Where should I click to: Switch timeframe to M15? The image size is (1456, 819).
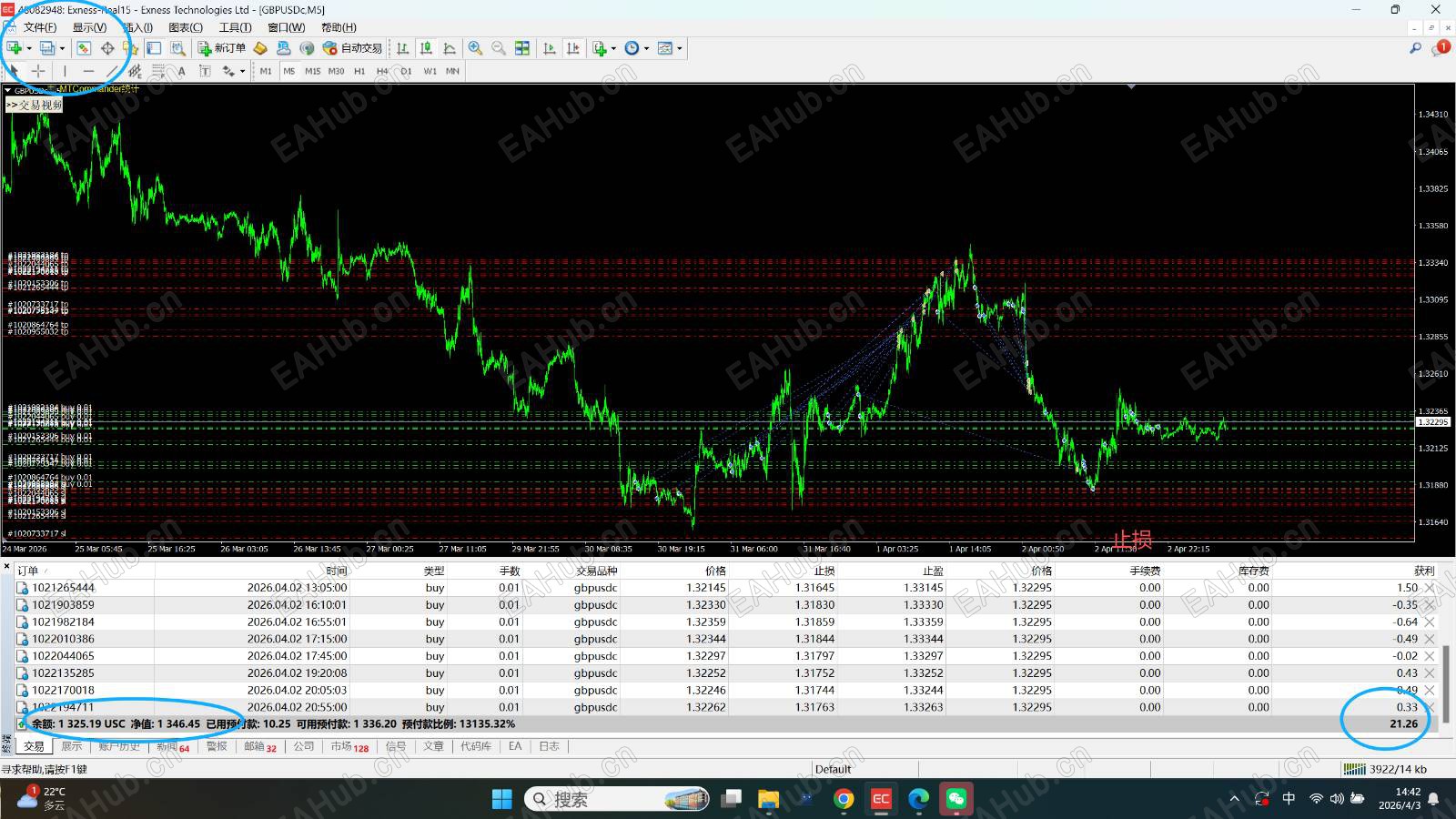point(313,71)
